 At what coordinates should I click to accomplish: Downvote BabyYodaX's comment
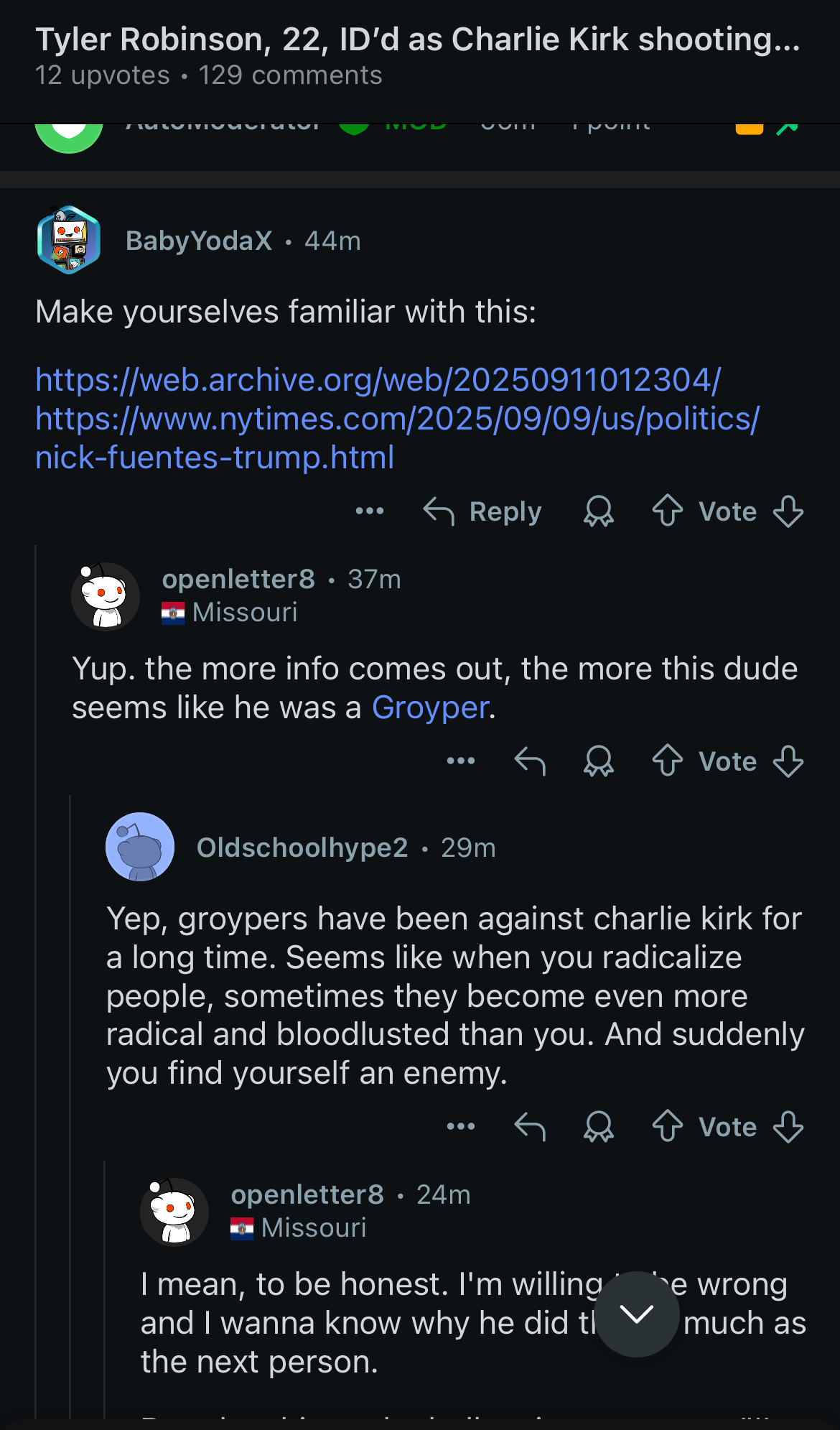[x=788, y=511]
